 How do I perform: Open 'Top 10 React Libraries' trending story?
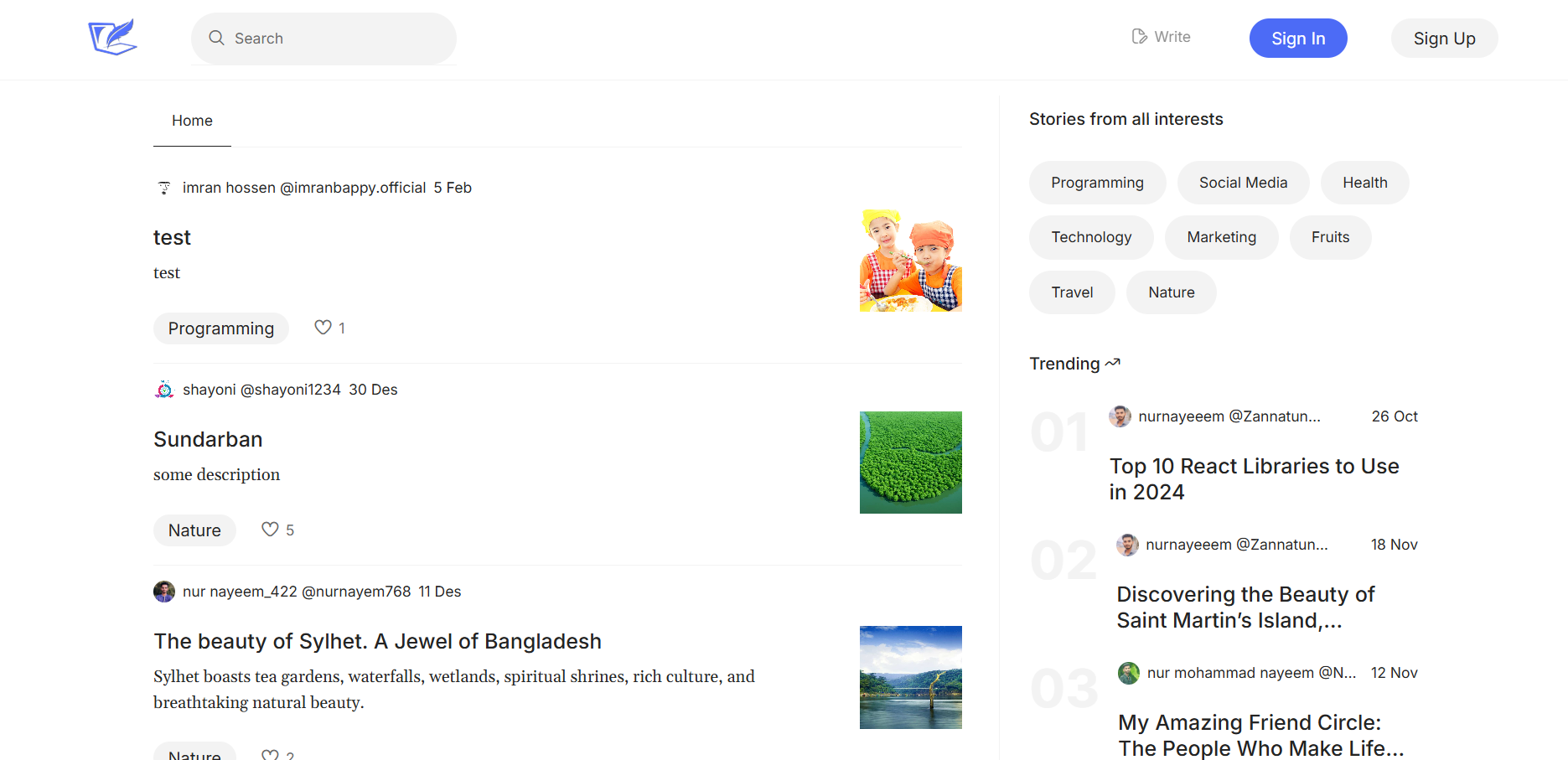pos(1254,478)
